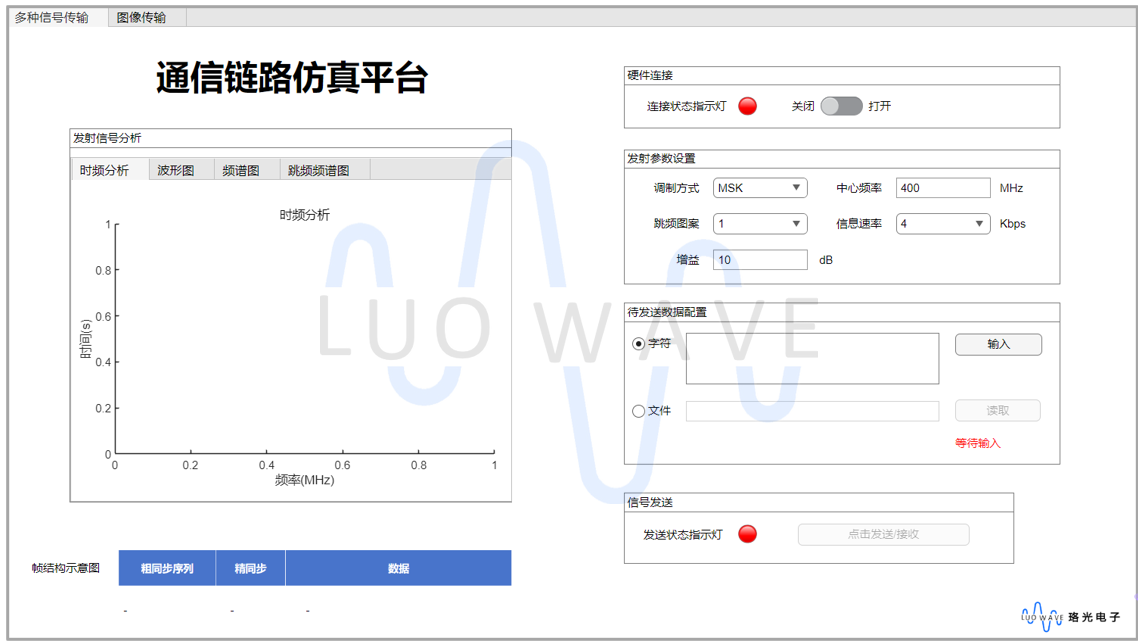This screenshot has width=1138, height=644.
Task: Expand the 跳频图案 dropdown
Action: [x=759, y=224]
